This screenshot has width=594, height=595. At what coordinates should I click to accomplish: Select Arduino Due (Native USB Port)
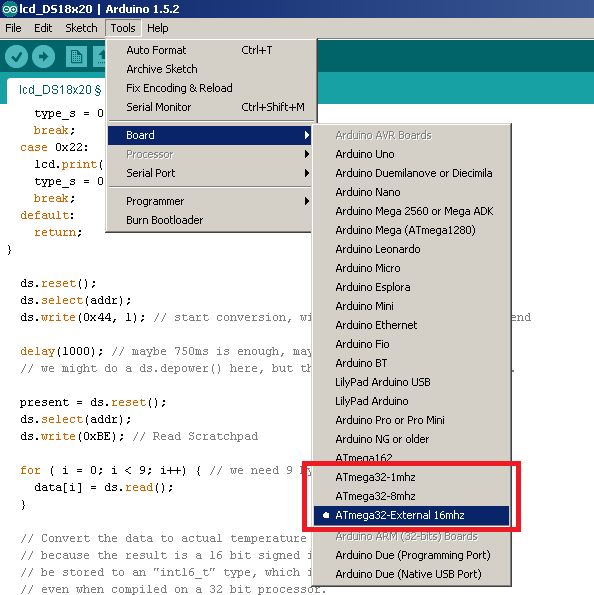[x=411, y=574]
